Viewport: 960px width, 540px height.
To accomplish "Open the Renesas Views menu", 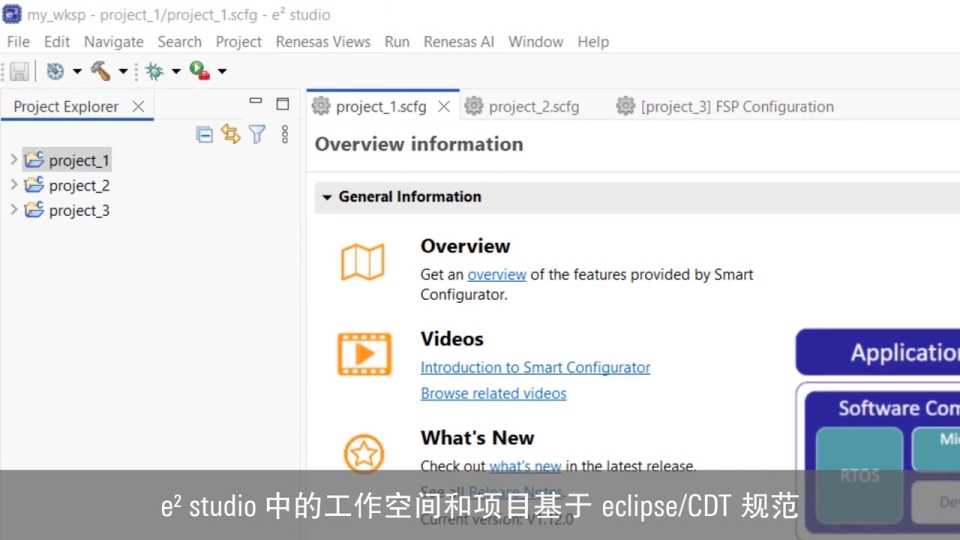I will (323, 42).
